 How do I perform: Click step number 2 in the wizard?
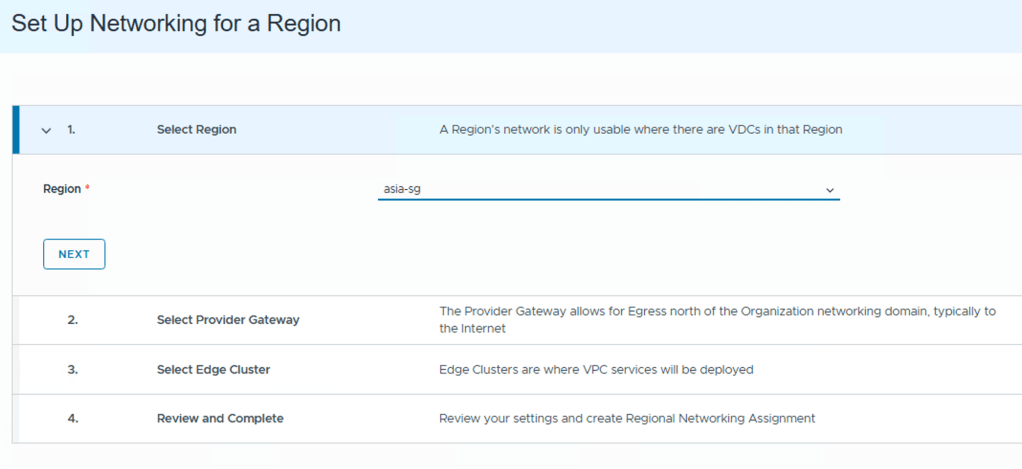pos(72,320)
